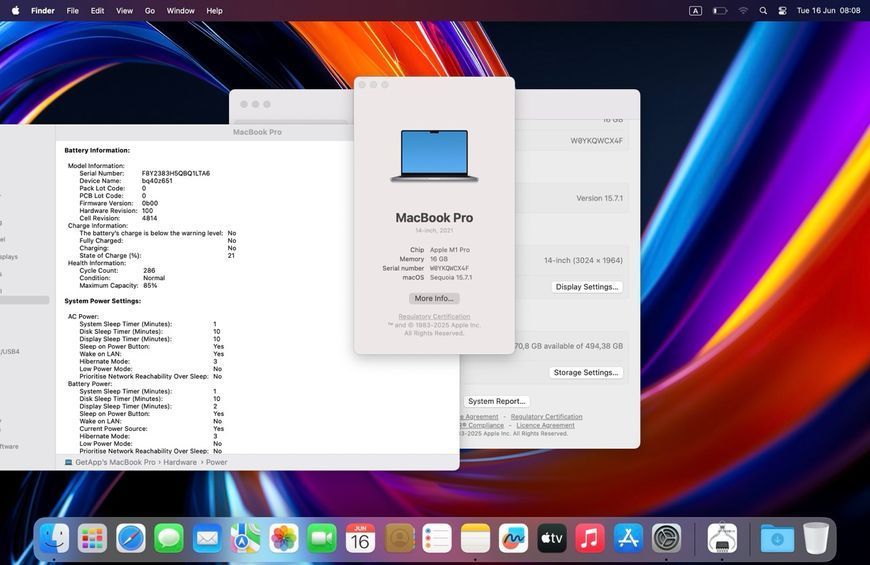Open Display Settings... in About window
The width and height of the screenshot is (870, 565).
pyautogui.click(x=587, y=287)
